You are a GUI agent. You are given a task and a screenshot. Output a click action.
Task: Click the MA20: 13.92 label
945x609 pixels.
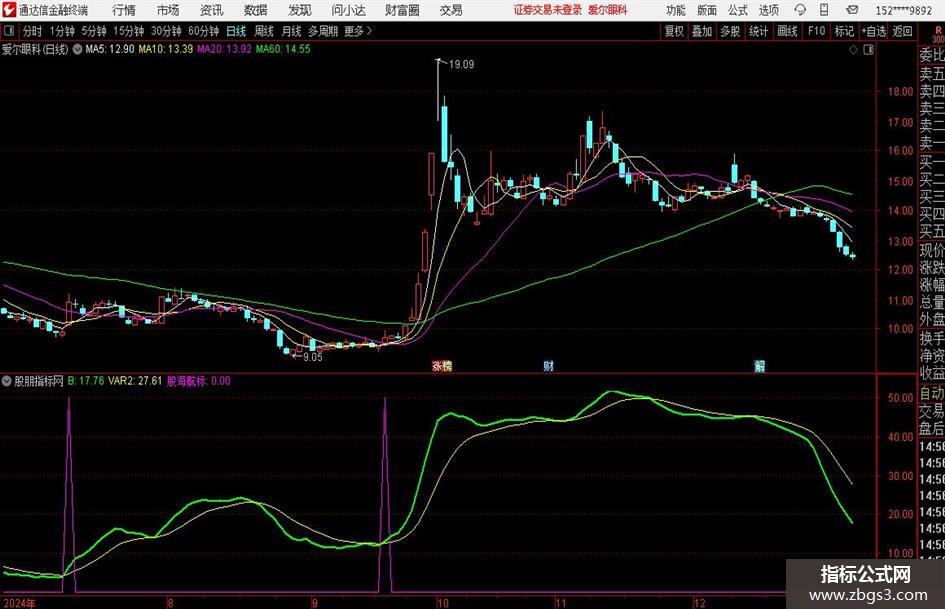tap(224, 49)
